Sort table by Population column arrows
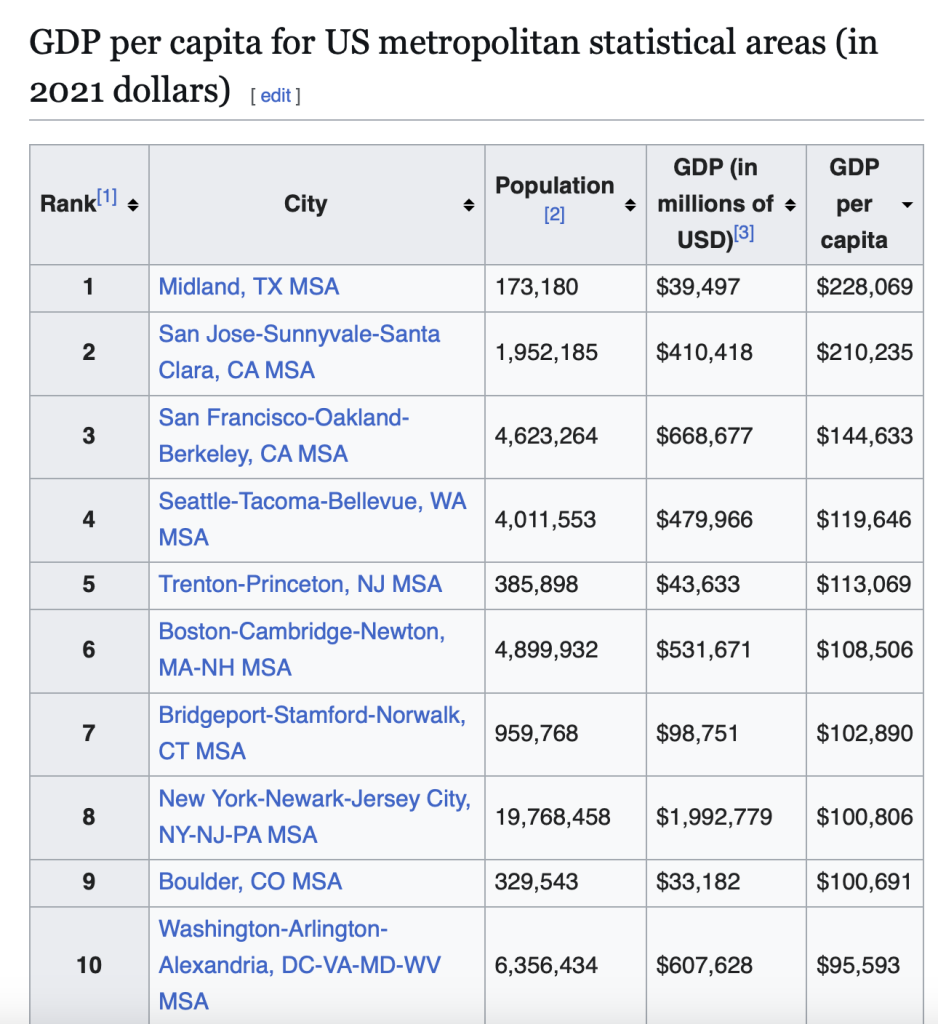The height and width of the screenshot is (1024, 938). pos(630,205)
